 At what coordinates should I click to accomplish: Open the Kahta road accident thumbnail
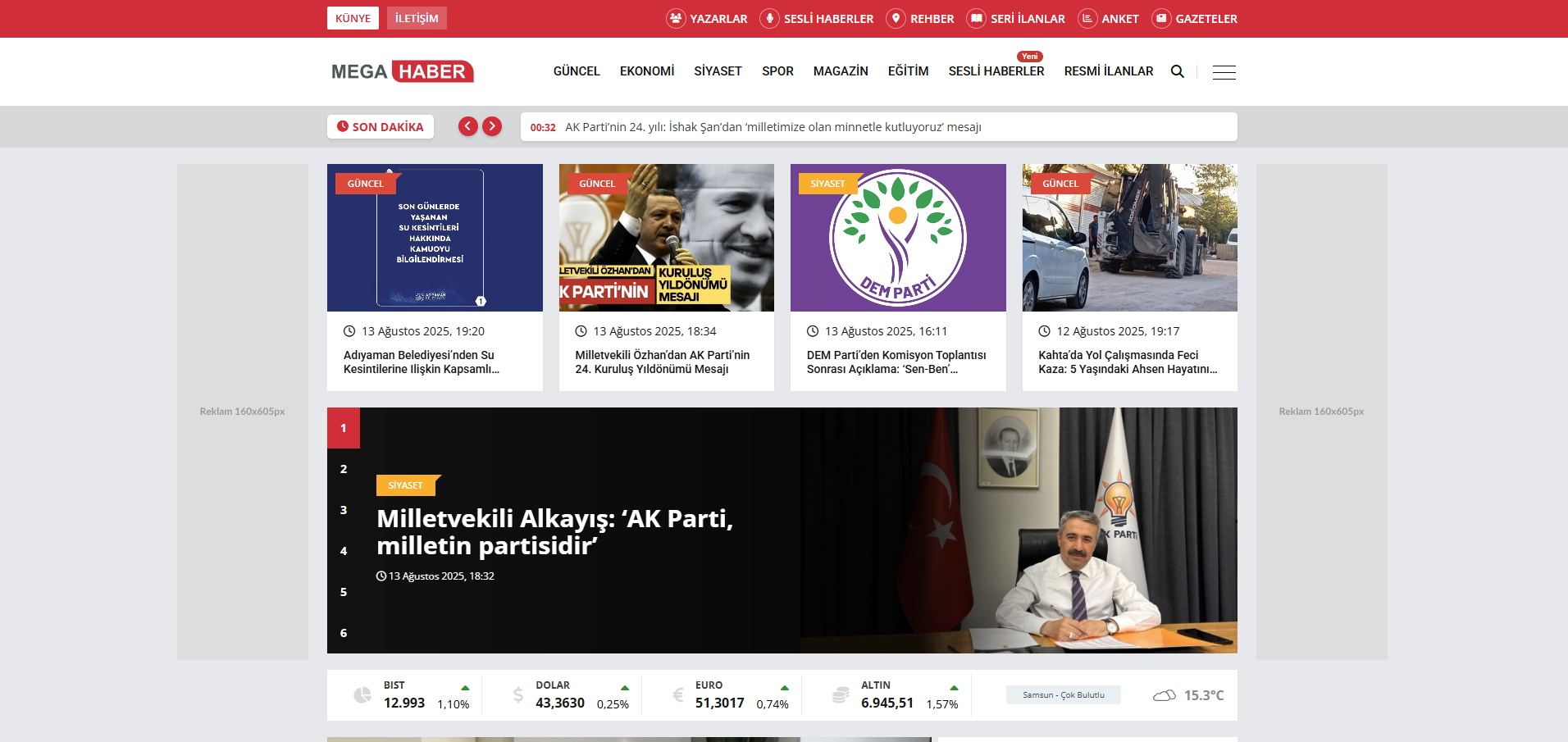[x=1130, y=238]
